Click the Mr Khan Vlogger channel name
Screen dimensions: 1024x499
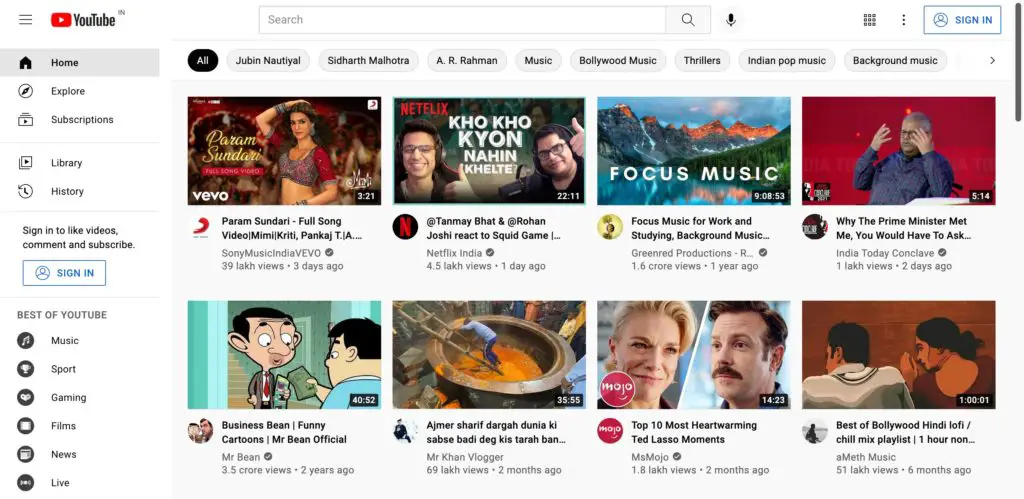pos(465,457)
